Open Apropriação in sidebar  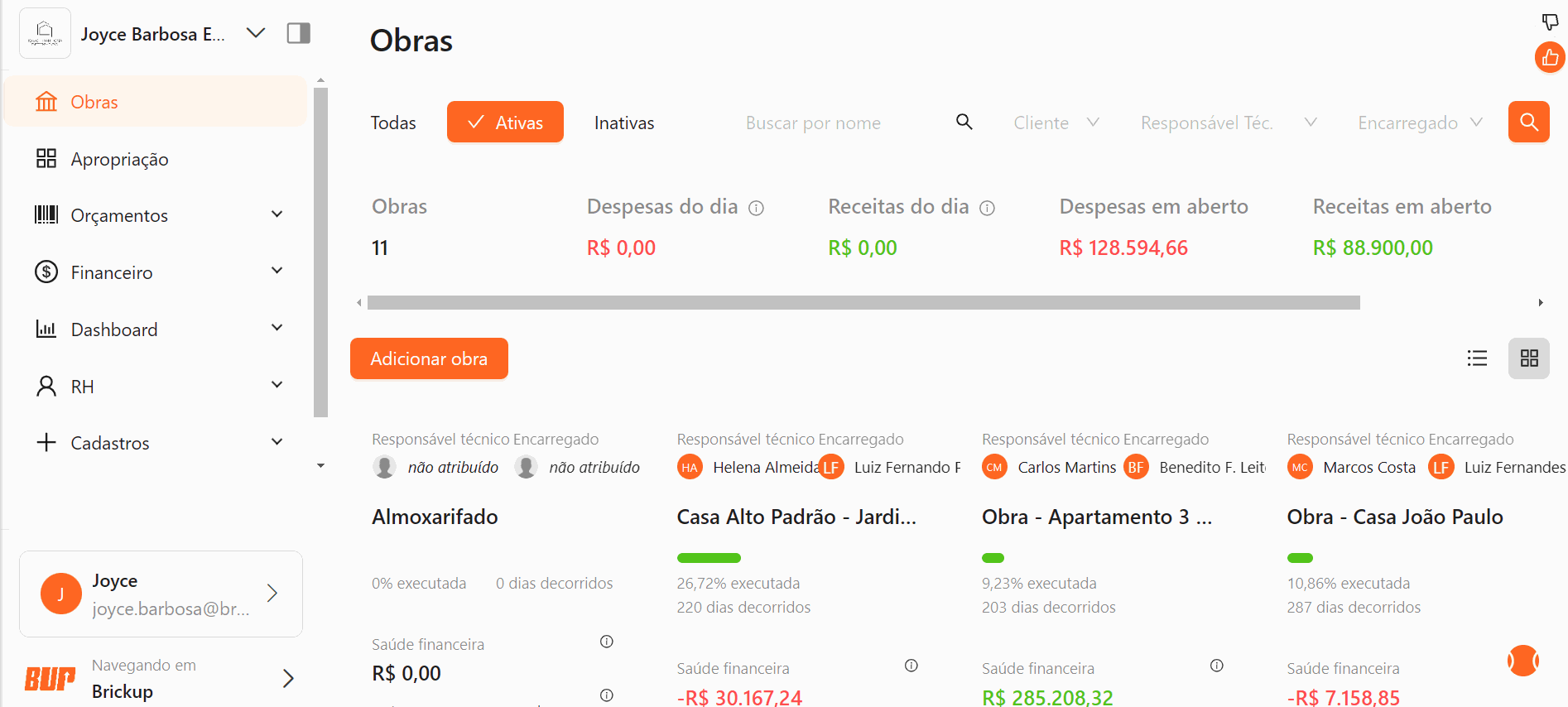click(x=119, y=159)
